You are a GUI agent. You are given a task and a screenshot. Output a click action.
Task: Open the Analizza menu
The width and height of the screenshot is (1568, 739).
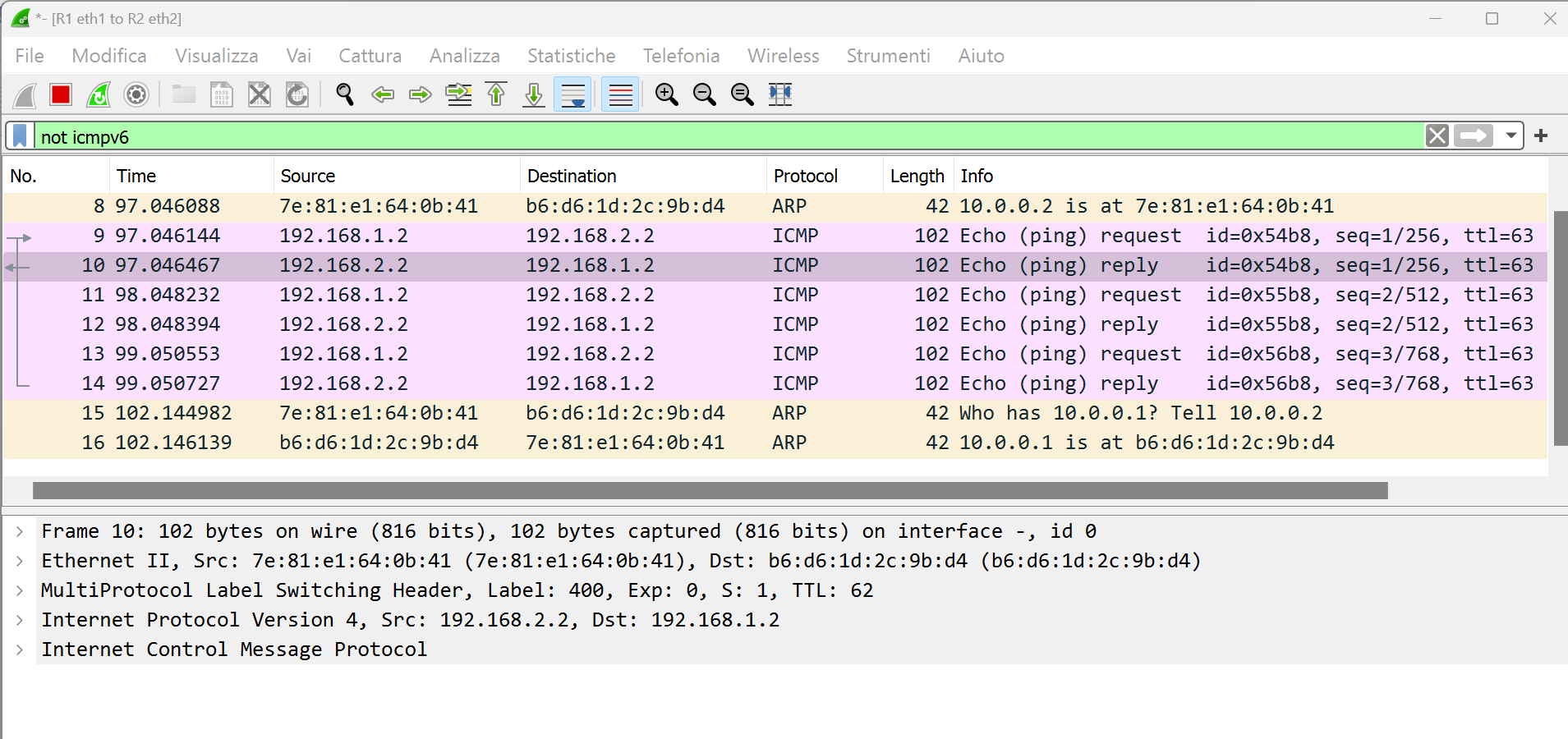click(465, 56)
